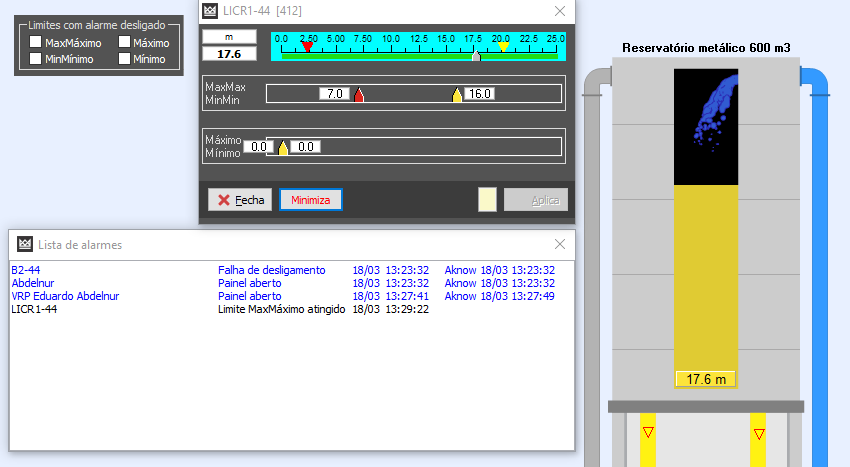Close the LICR1-44 dialog window

click(x=560, y=11)
